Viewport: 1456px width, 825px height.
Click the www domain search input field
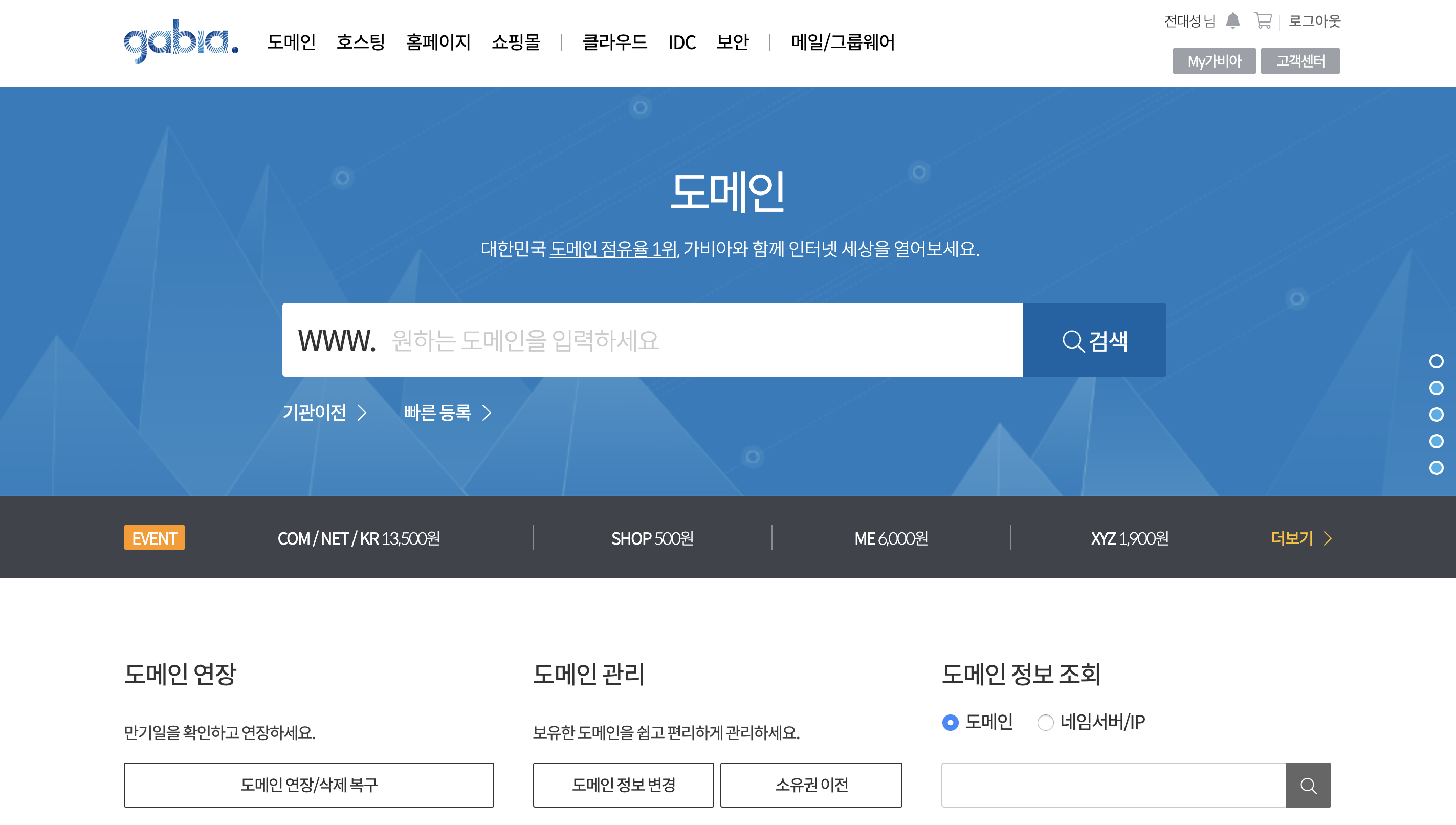[702, 340]
